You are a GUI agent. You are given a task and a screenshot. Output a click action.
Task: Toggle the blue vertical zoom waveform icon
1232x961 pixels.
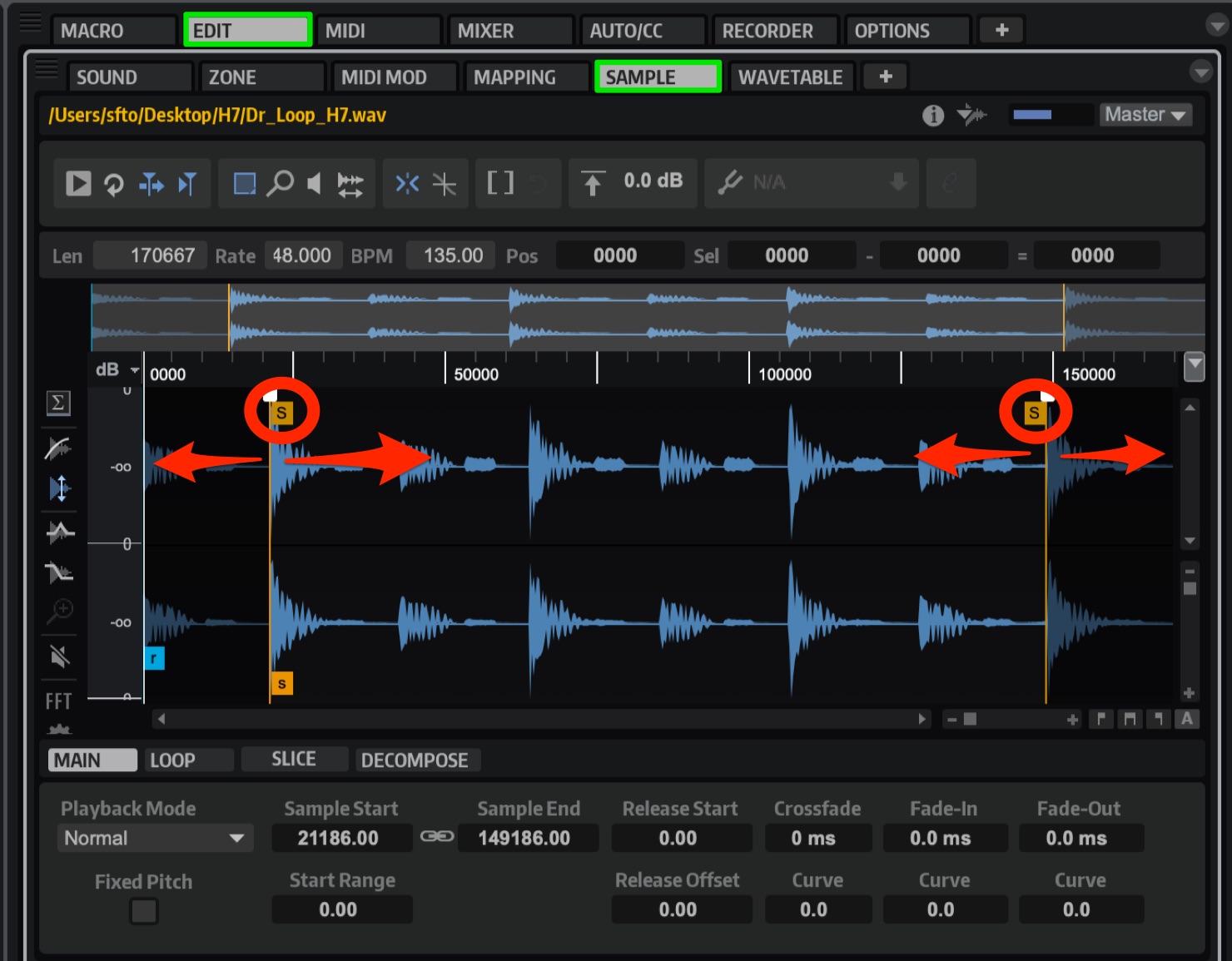[59, 488]
